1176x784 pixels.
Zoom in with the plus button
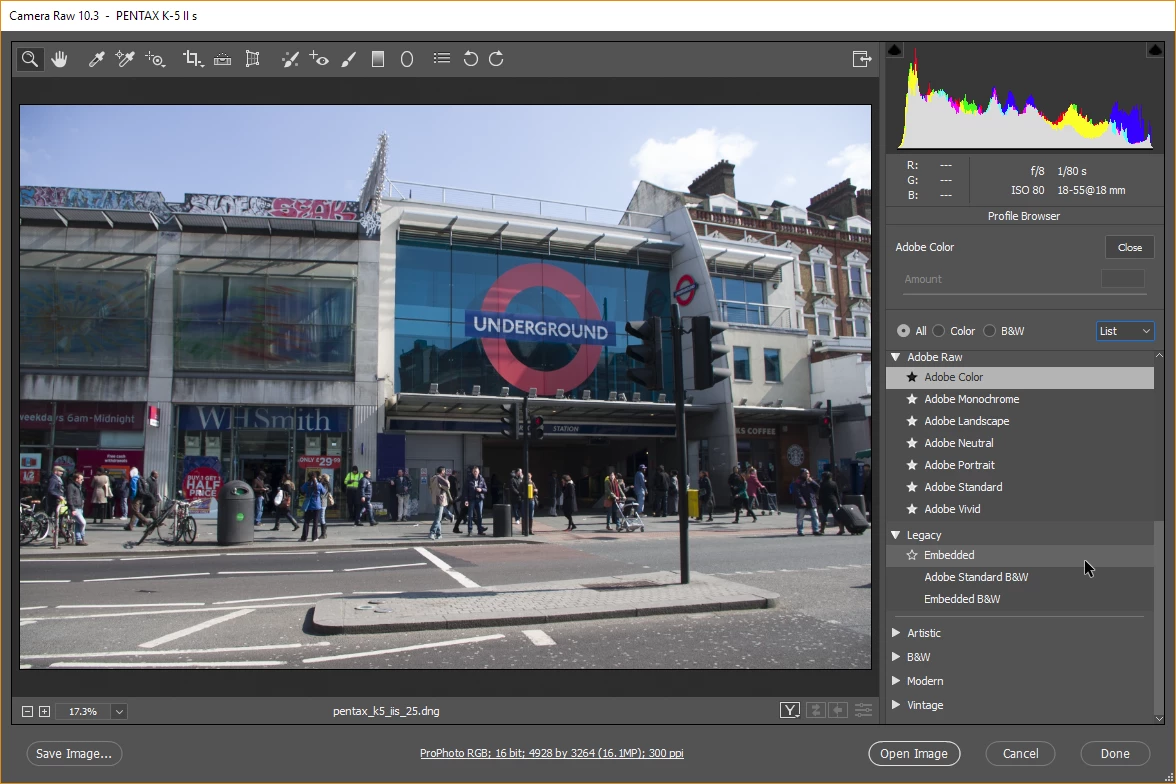[45, 711]
